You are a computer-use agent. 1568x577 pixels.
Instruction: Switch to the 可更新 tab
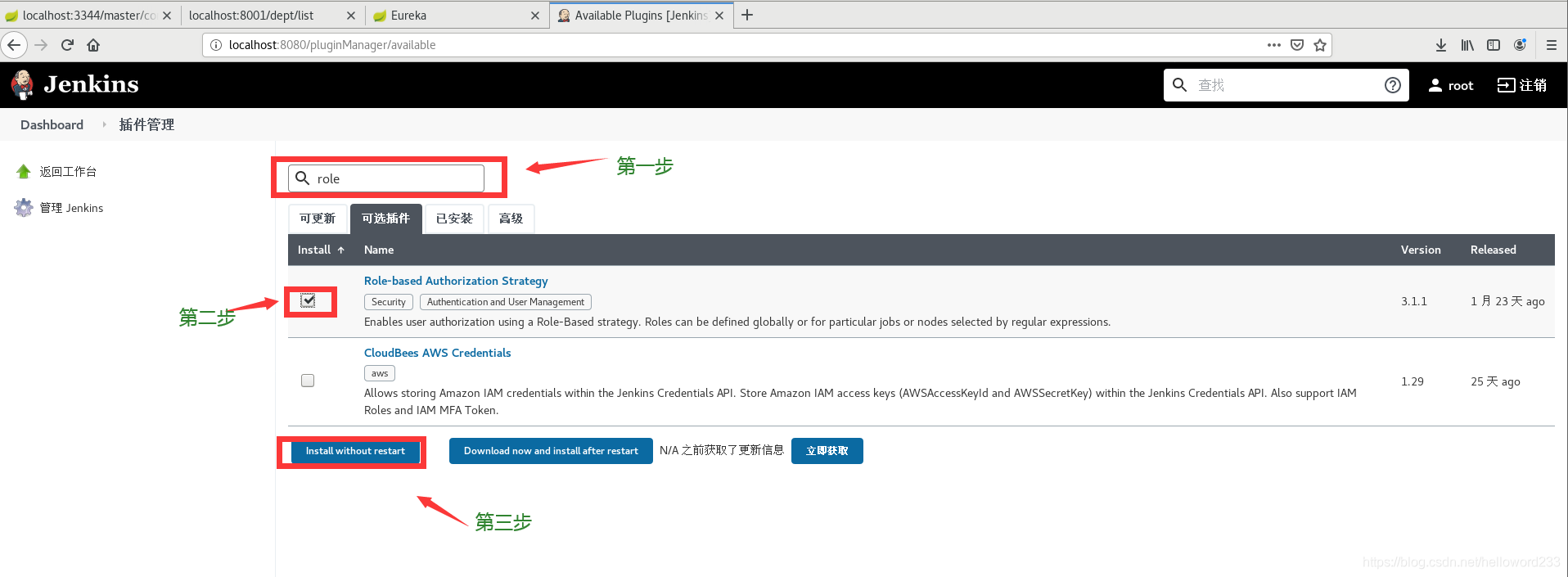point(318,219)
